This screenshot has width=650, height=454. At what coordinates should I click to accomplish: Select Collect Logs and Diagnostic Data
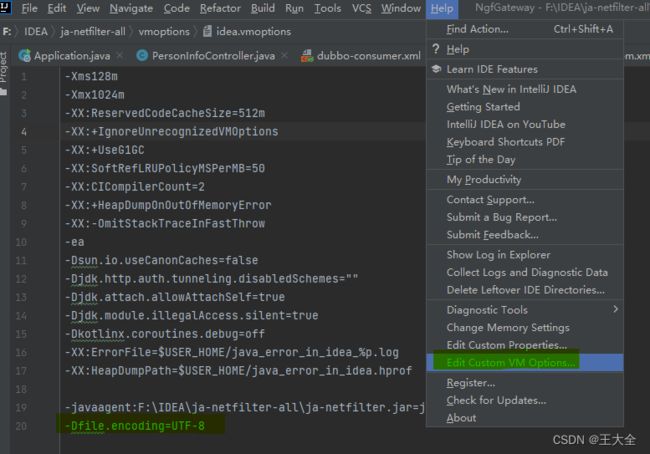(525, 272)
